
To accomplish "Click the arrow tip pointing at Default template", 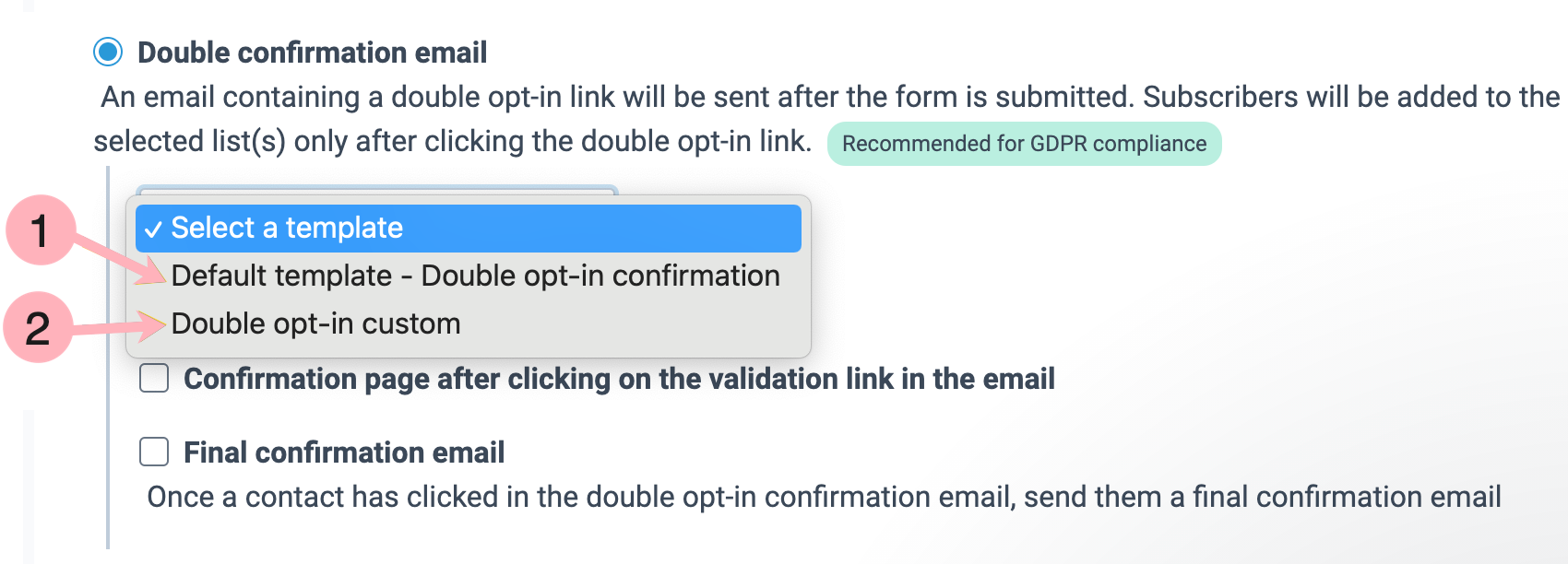I will [160, 277].
